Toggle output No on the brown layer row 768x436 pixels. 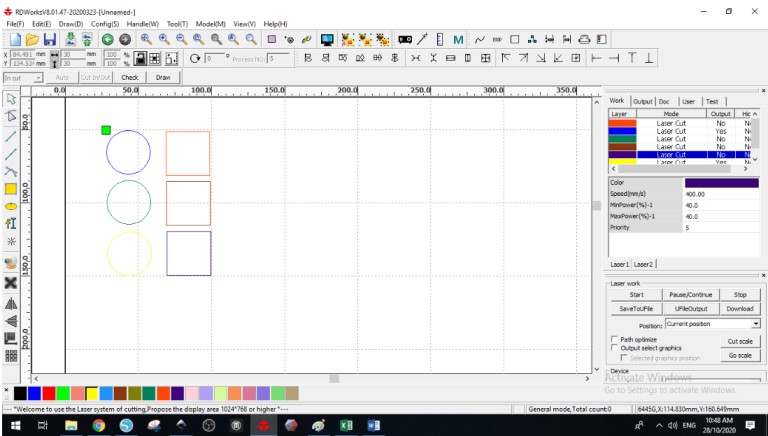(720, 147)
